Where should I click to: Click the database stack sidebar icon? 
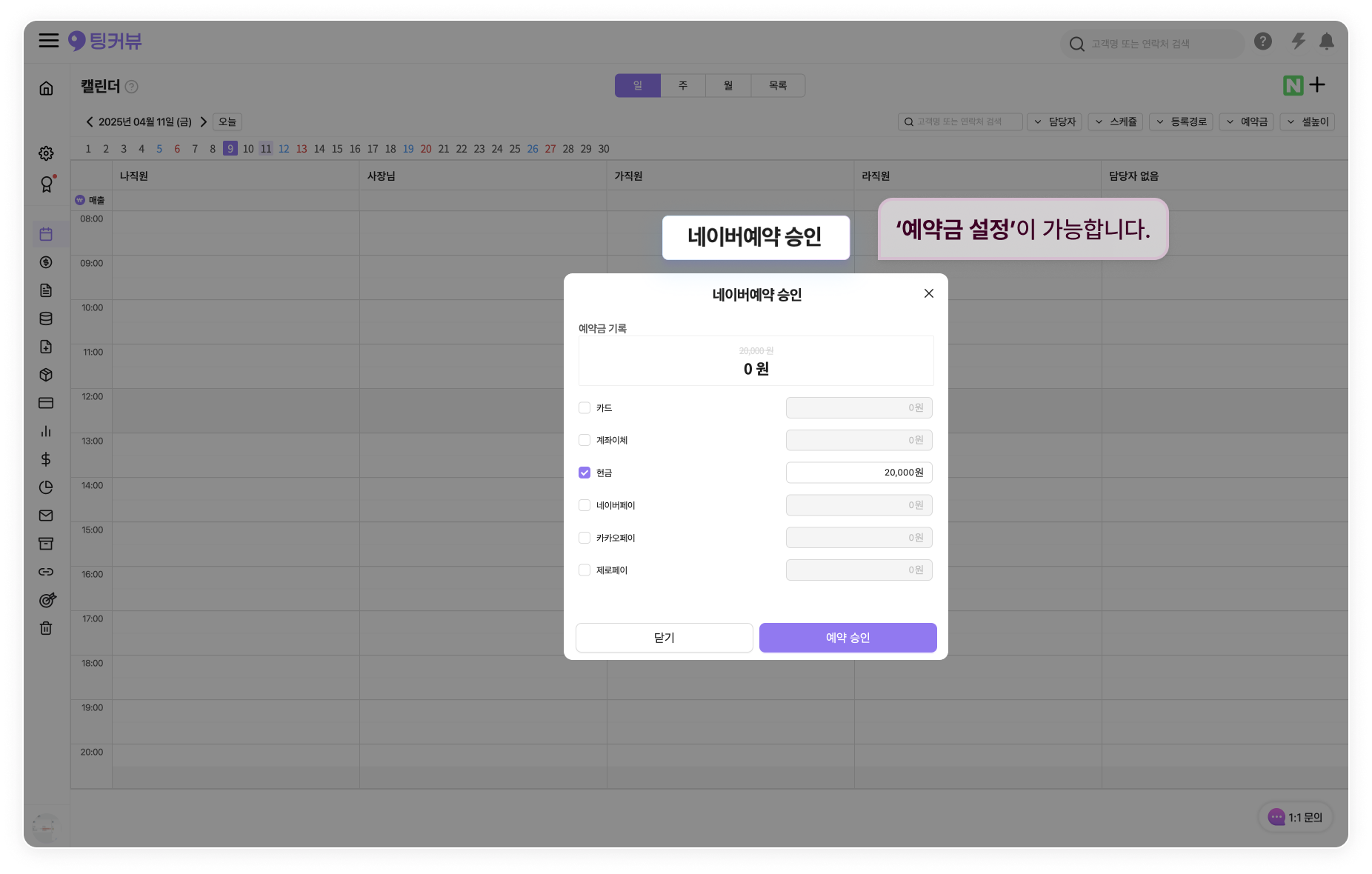pyautogui.click(x=46, y=318)
